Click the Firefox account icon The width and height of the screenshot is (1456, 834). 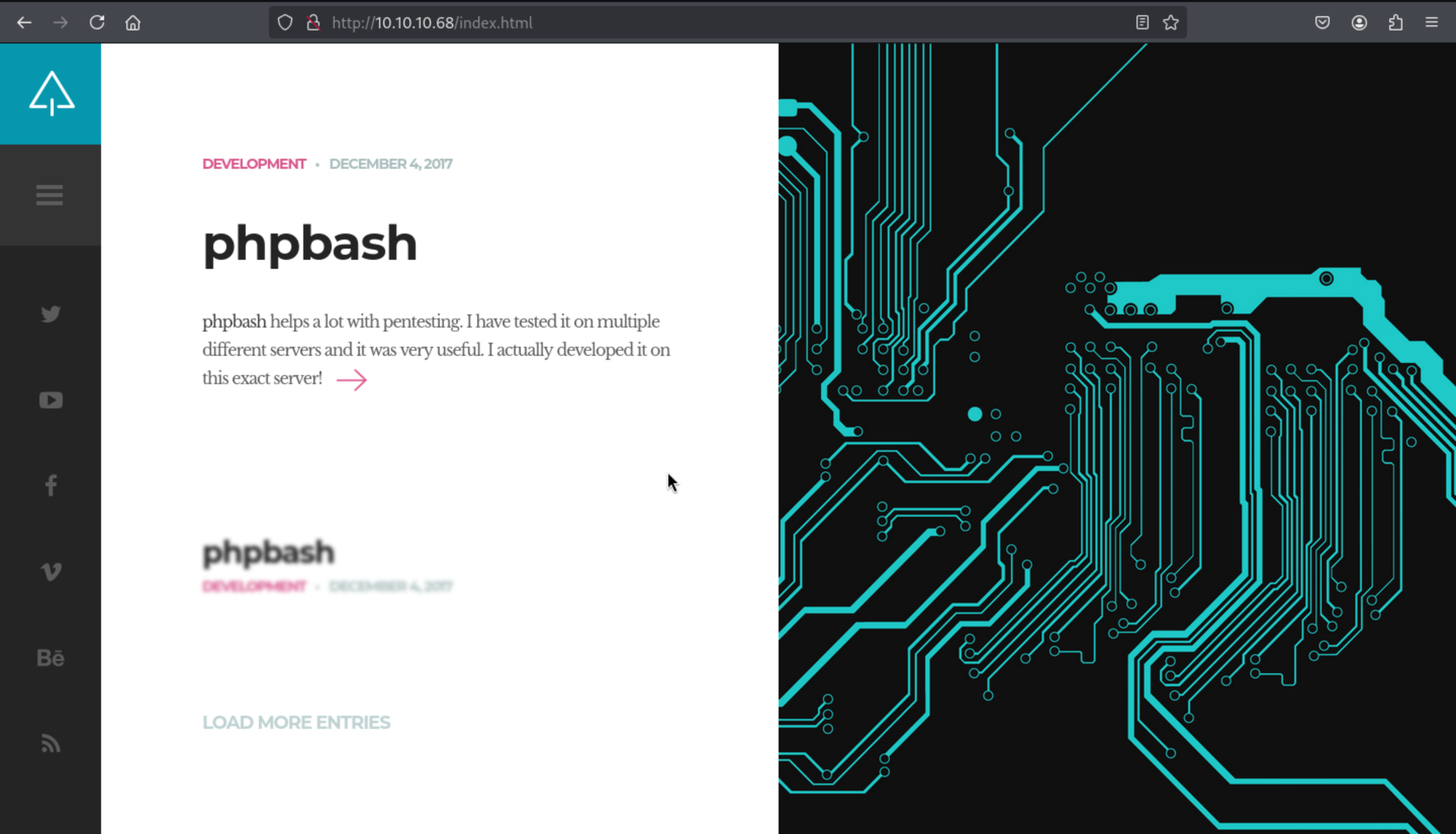(1359, 23)
